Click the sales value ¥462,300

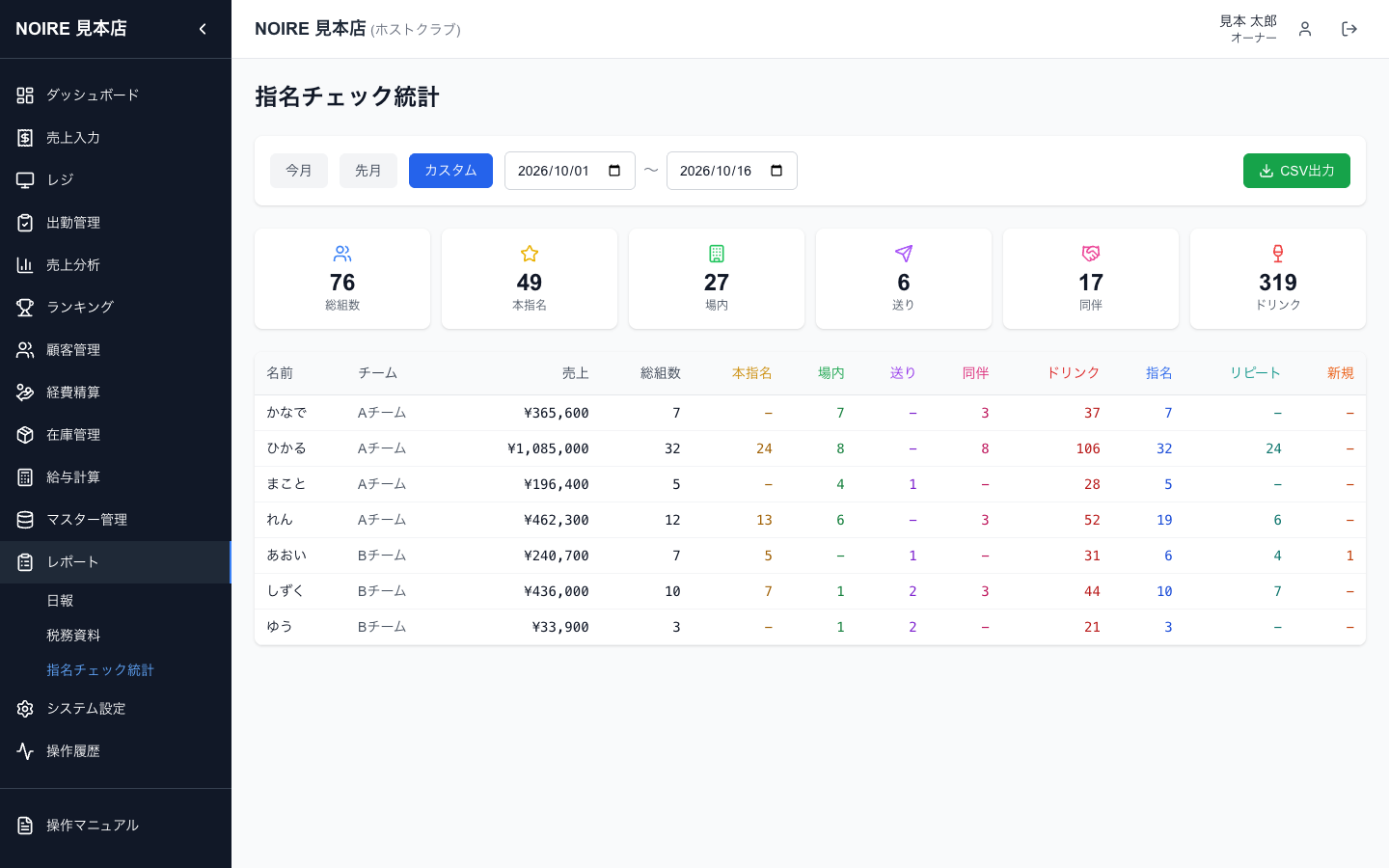(x=557, y=520)
